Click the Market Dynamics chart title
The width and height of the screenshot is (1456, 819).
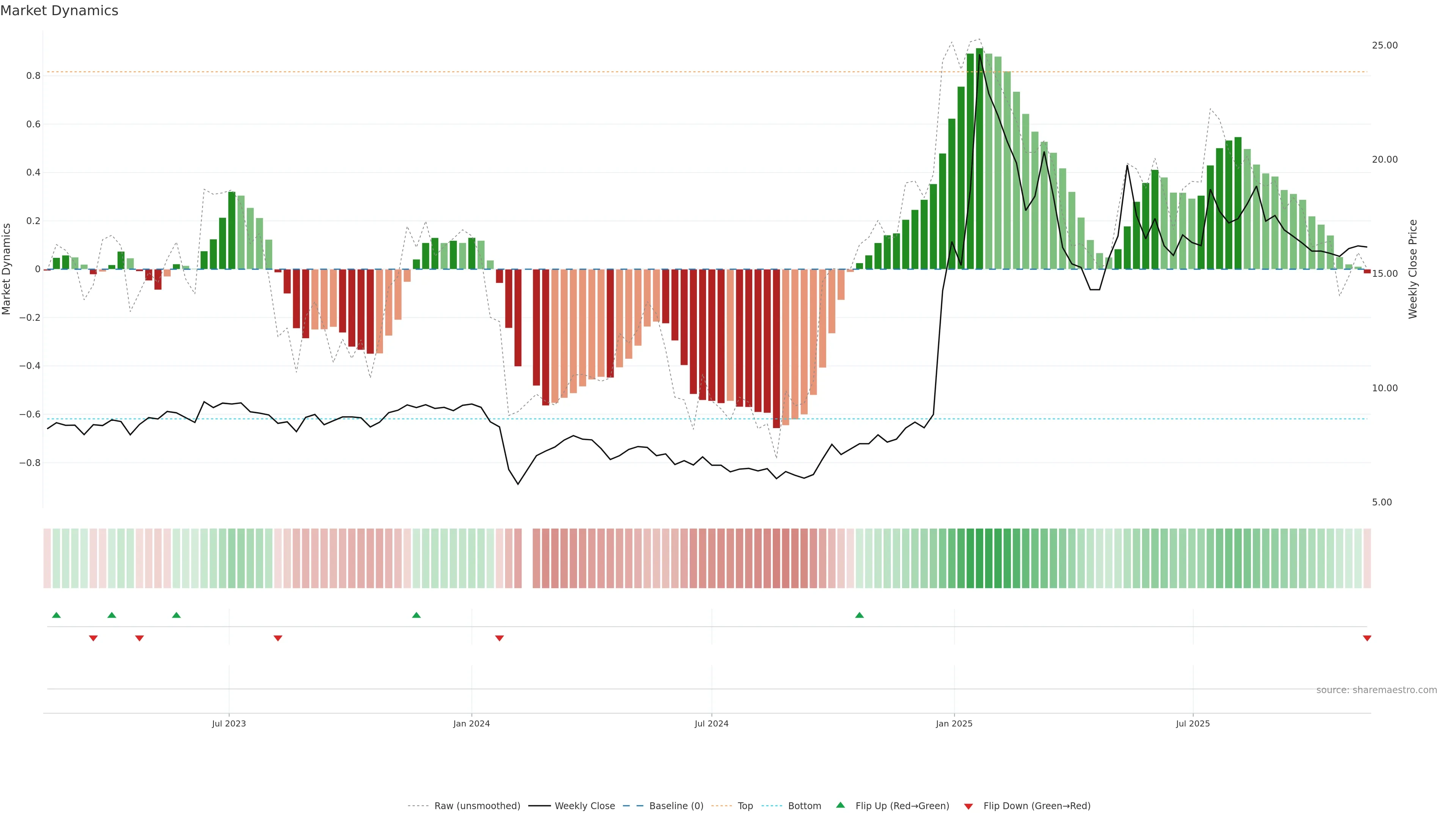click(60, 11)
